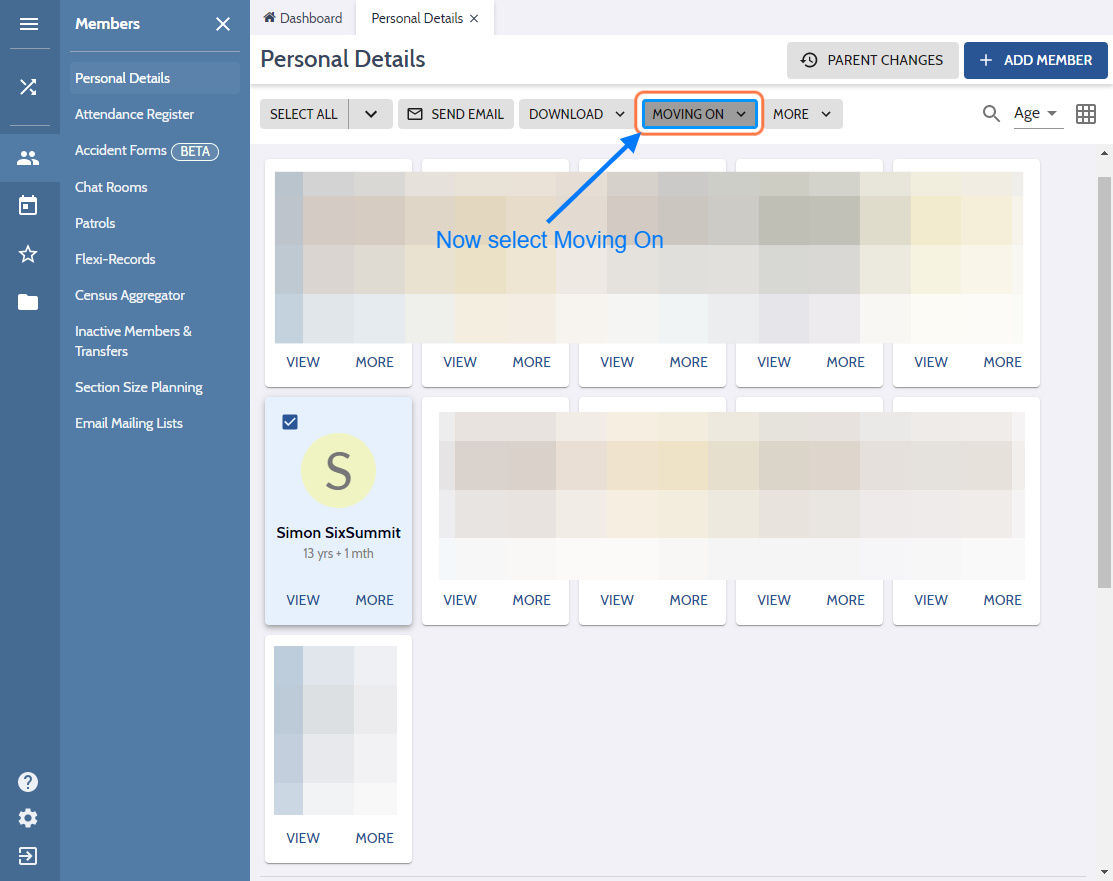Open Personal Details in sidebar
Image resolution: width=1113 pixels, height=881 pixels.
tap(155, 78)
